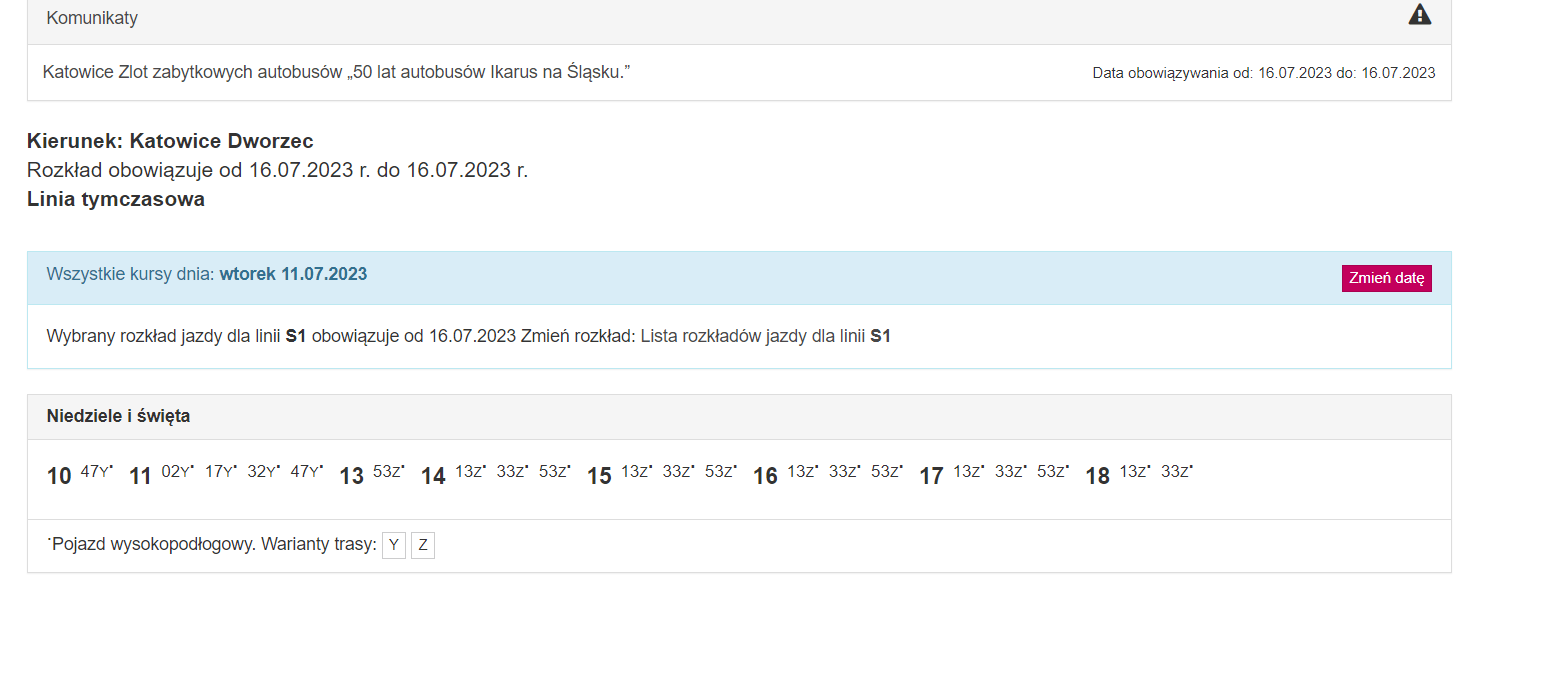Viewport: 1543px width, 683px height.
Task: Pick the 11:32 Y departure time
Action: (263, 472)
